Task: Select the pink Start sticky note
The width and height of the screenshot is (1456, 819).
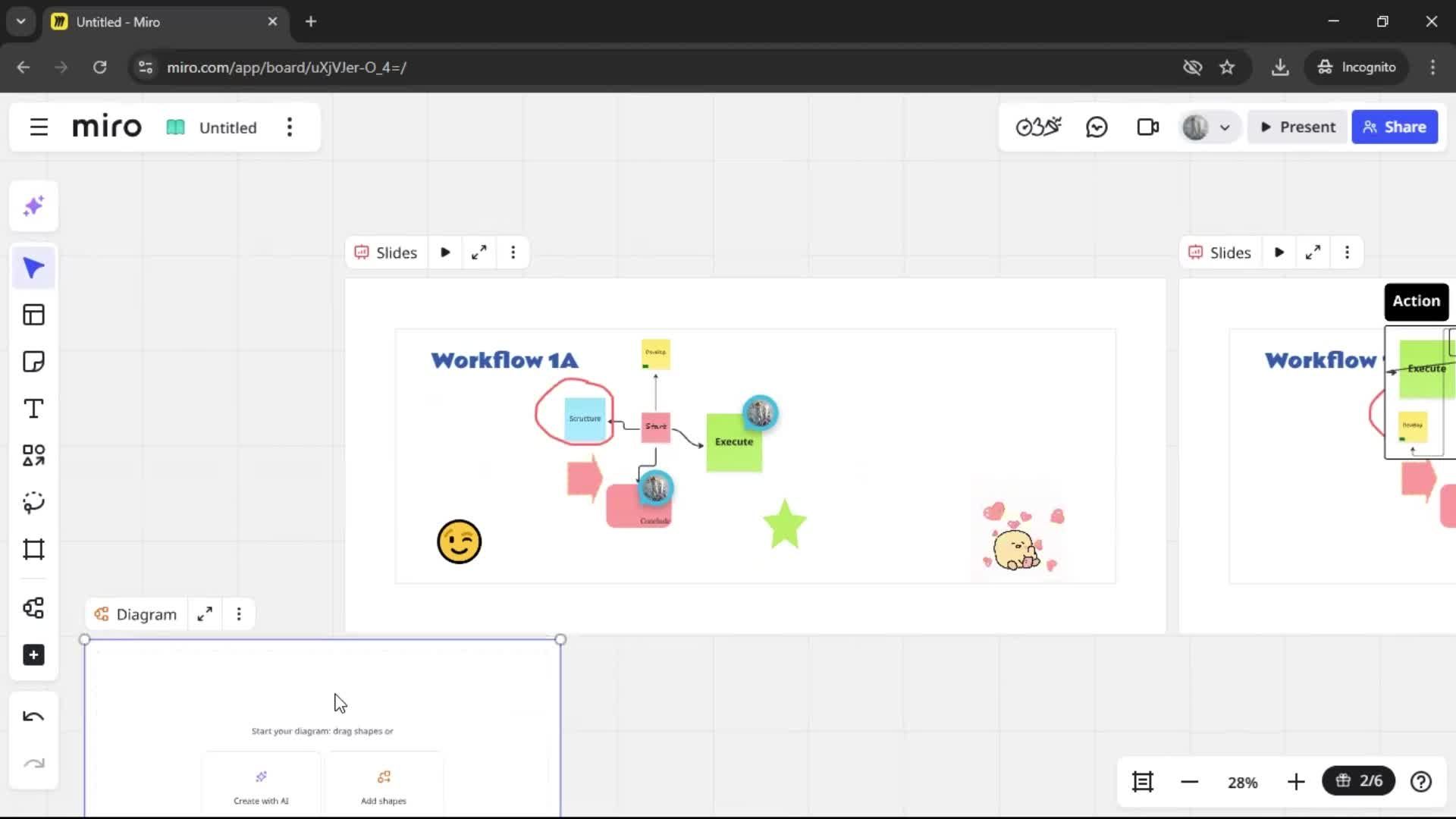Action: [656, 427]
